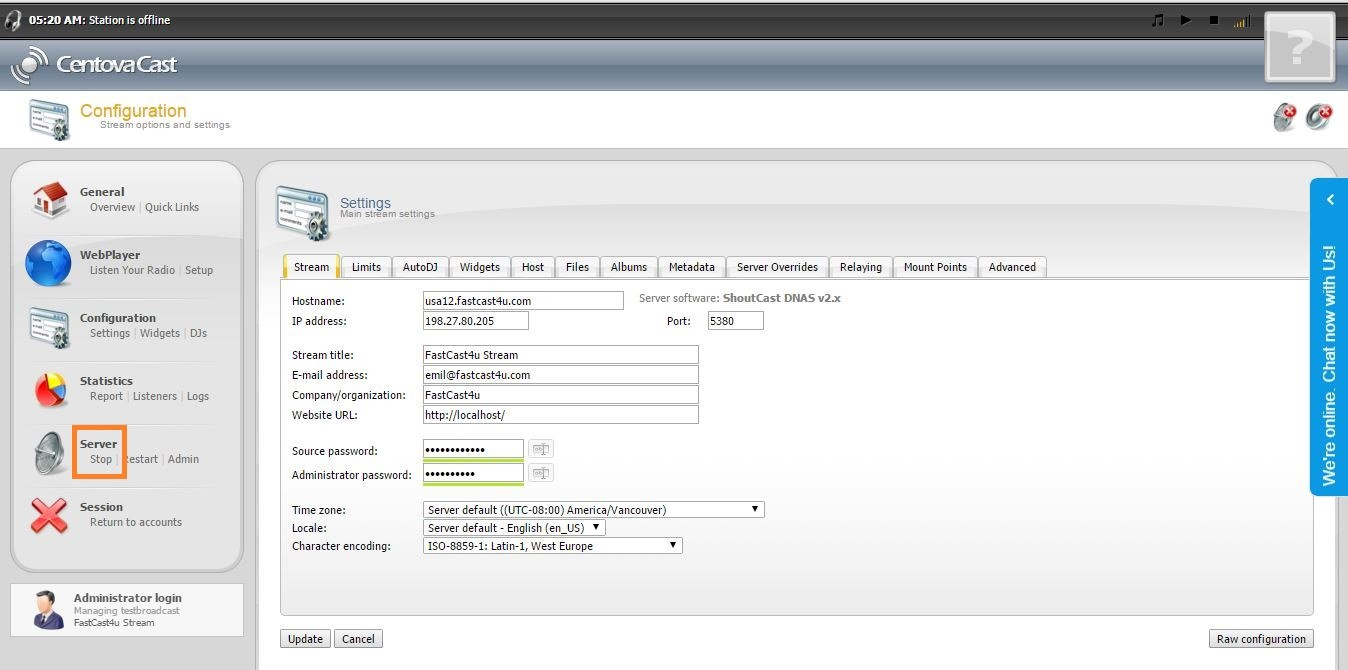Viewport: 1348px width, 670px height.
Task: Click the General house icon
Action: point(50,199)
